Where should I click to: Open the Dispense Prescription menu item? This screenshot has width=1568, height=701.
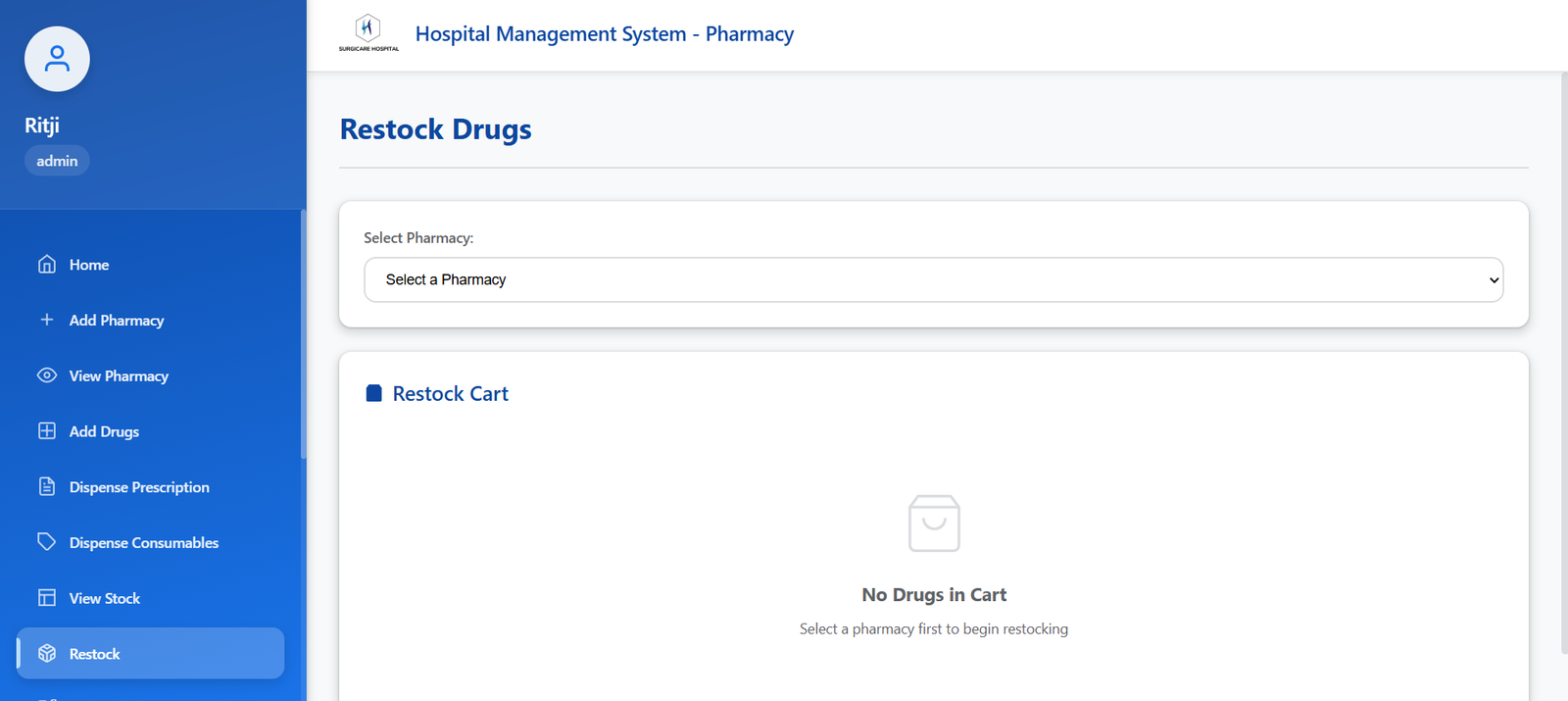pos(139,487)
